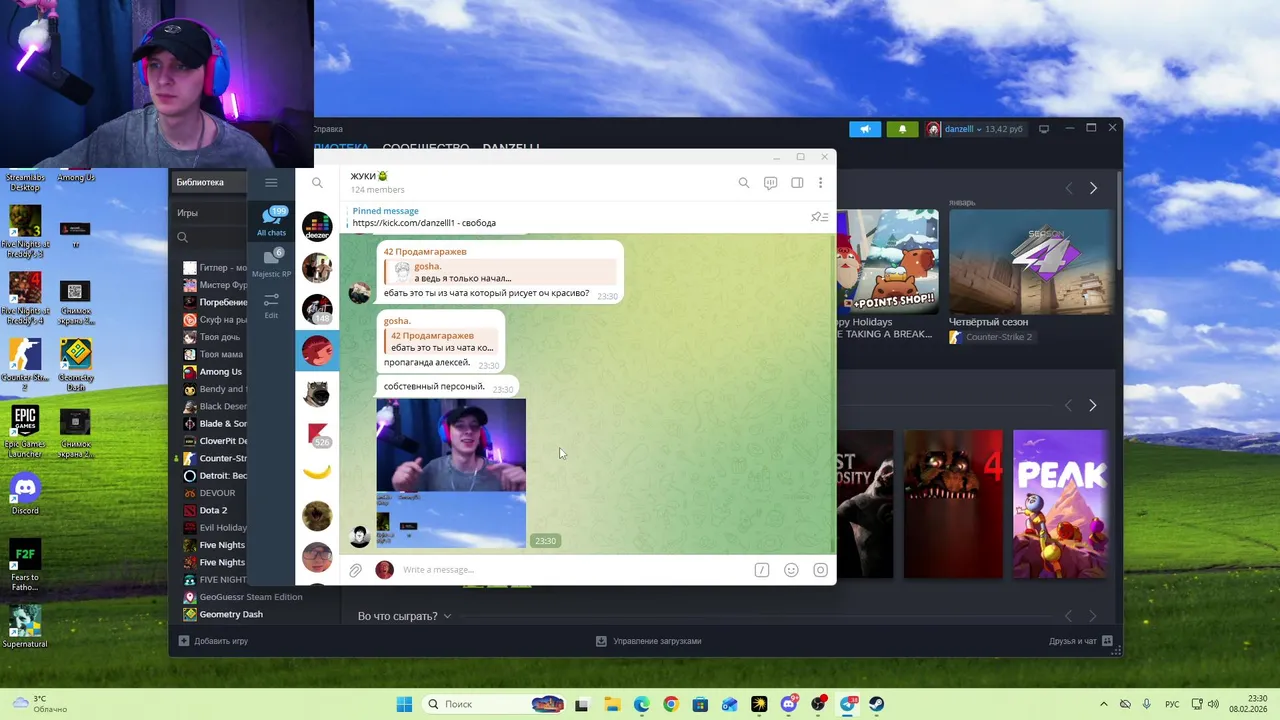Open bot commands slash icon
Image resolution: width=1280 pixels, height=720 pixels.
pyautogui.click(x=761, y=570)
